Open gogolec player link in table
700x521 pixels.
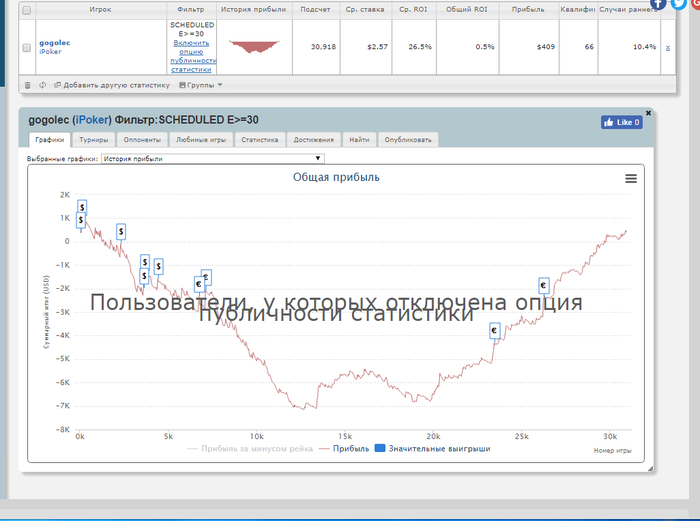tap(54, 43)
